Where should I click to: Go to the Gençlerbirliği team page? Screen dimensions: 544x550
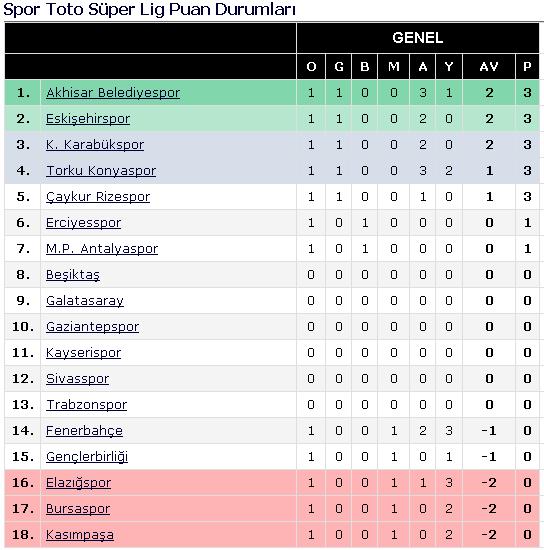[87, 456]
